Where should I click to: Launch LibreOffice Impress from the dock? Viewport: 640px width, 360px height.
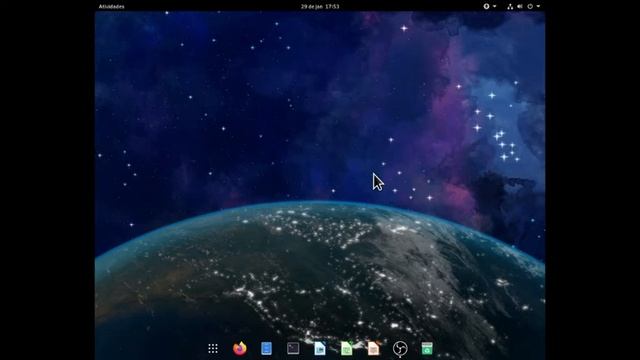coord(373,348)
